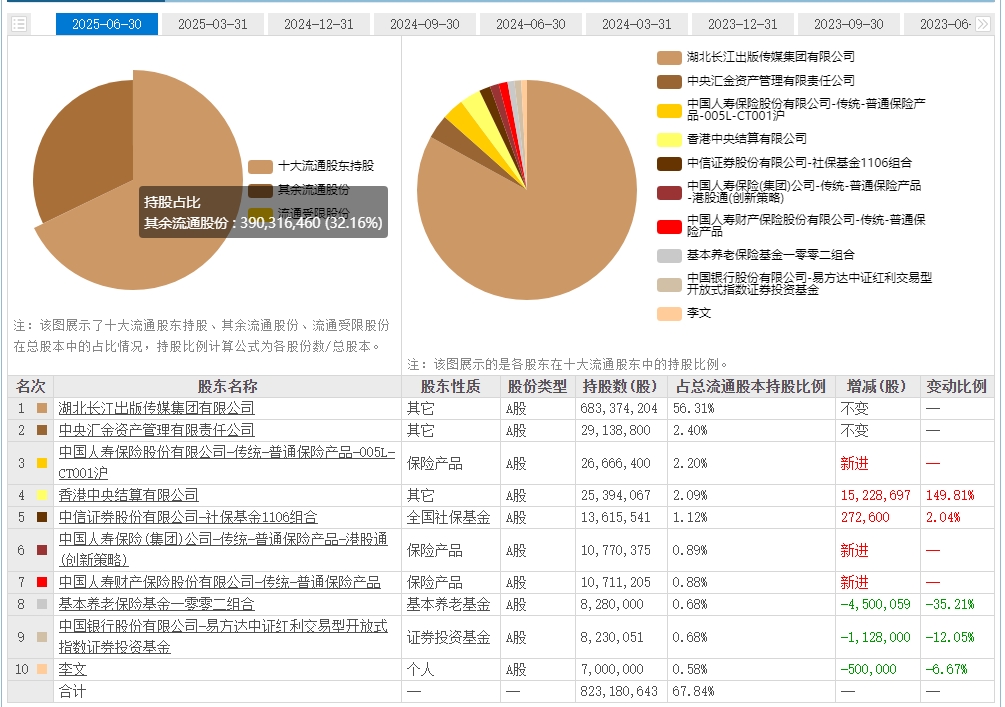Toggle legend swatch for 中央汇金资产管理有限责任公司
The height and width of the screenshot is (707, 1005).
click(669, 81)
